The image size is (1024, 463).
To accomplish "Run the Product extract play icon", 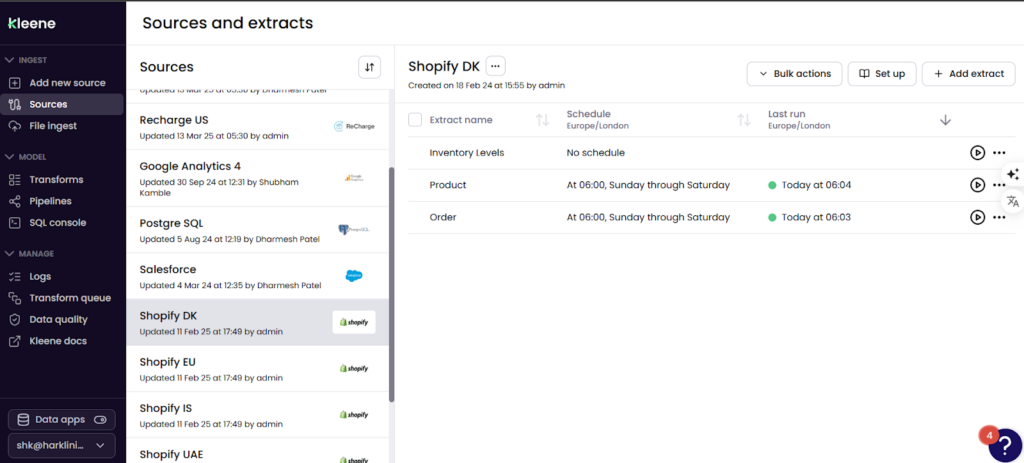I will click(977, 185).
